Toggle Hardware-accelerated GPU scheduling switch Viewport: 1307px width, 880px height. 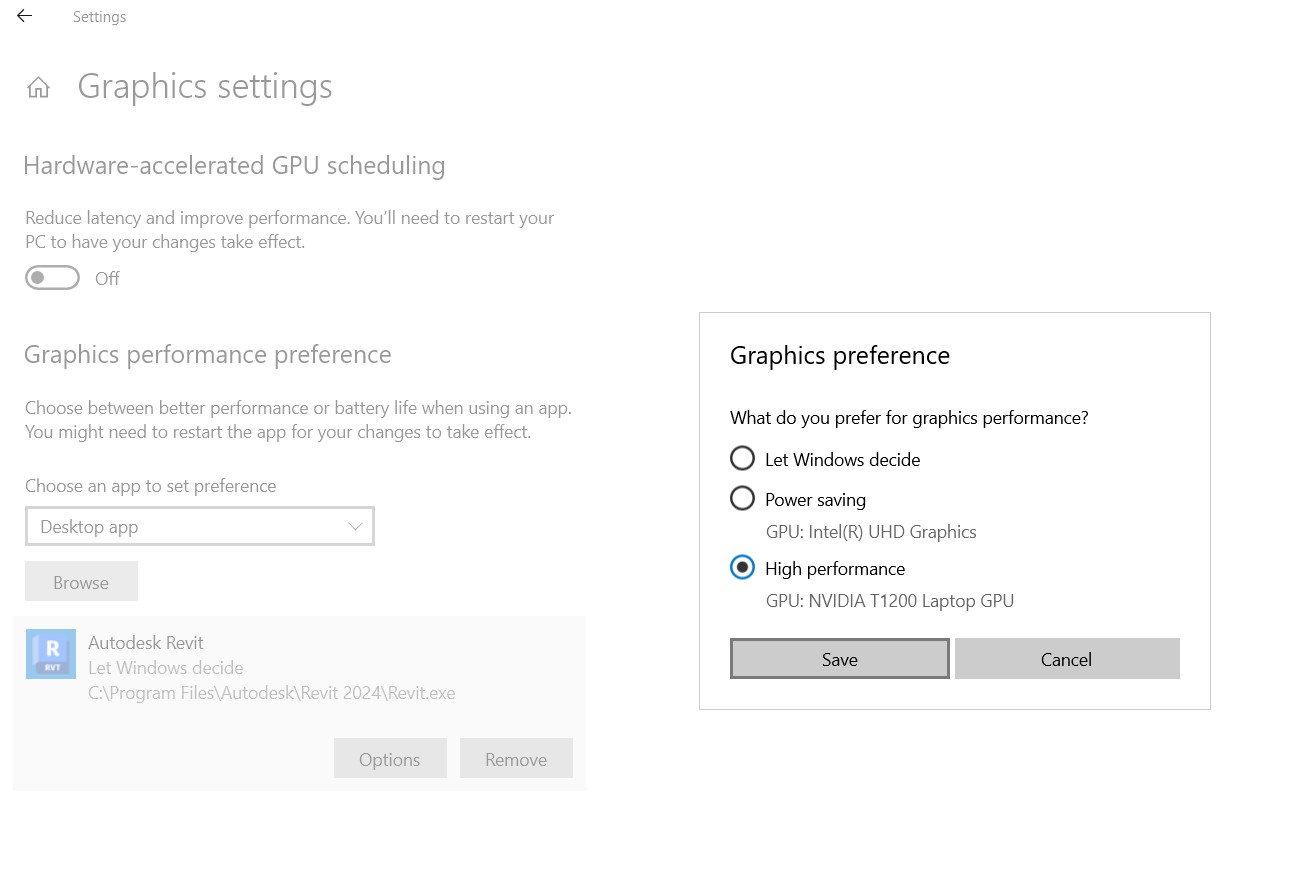(52, 278)
